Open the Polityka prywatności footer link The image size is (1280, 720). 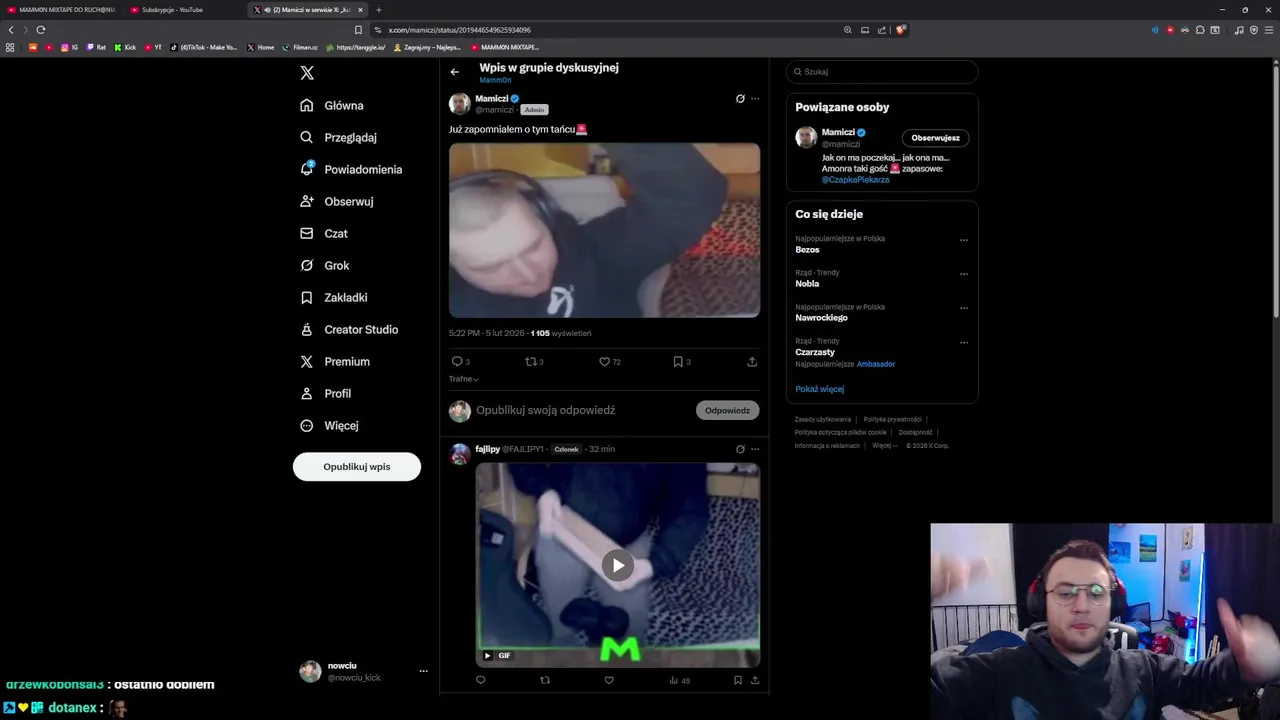pos(892,419)
